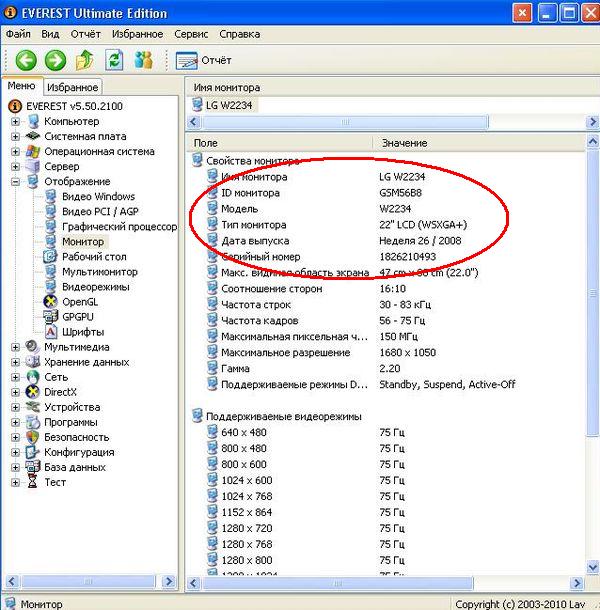Collapse the Отображение tree node

tap(16, 182)
